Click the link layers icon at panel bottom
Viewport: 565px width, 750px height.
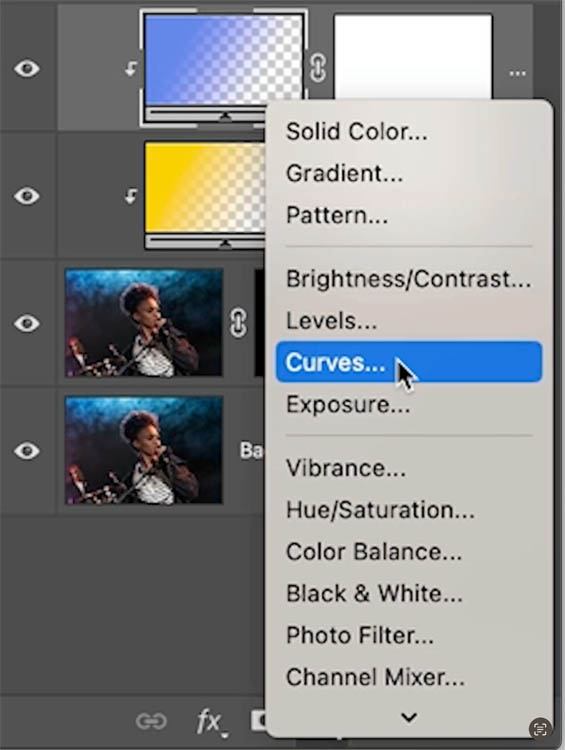[151, 721]
